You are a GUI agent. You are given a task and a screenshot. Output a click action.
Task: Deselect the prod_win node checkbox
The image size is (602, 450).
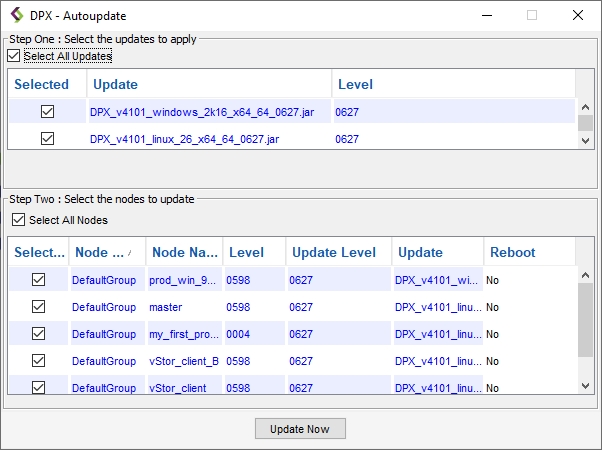pos(38,280)
